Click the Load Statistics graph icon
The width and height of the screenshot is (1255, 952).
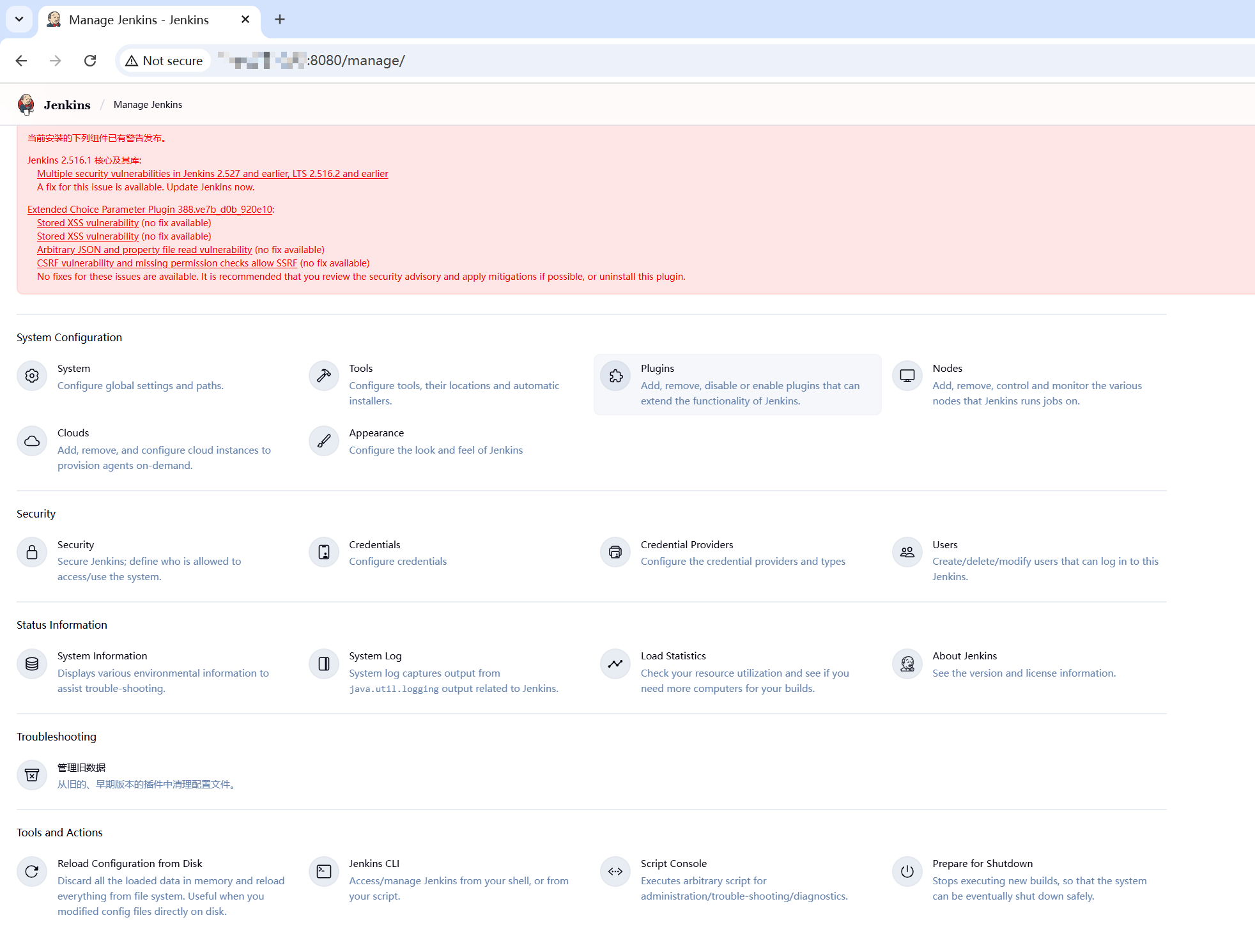click(x=615, y=664)
